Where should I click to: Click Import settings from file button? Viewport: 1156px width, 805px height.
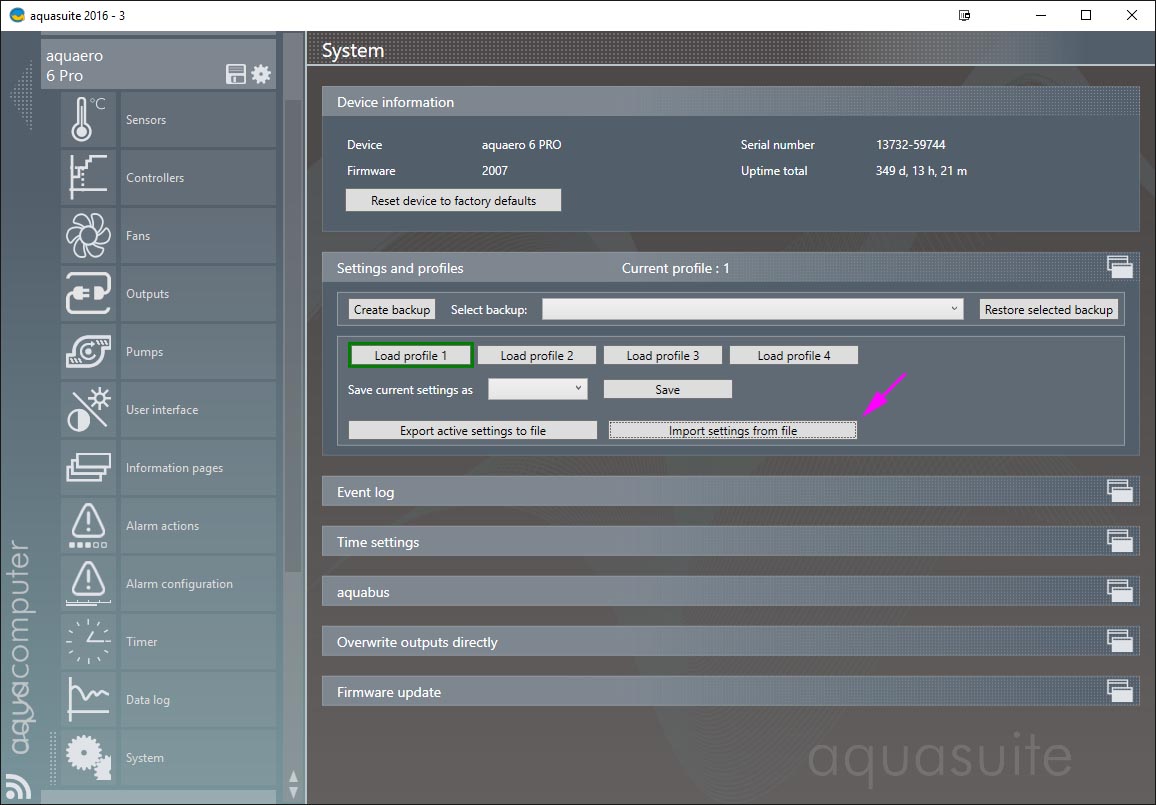(x=732, y=431)
